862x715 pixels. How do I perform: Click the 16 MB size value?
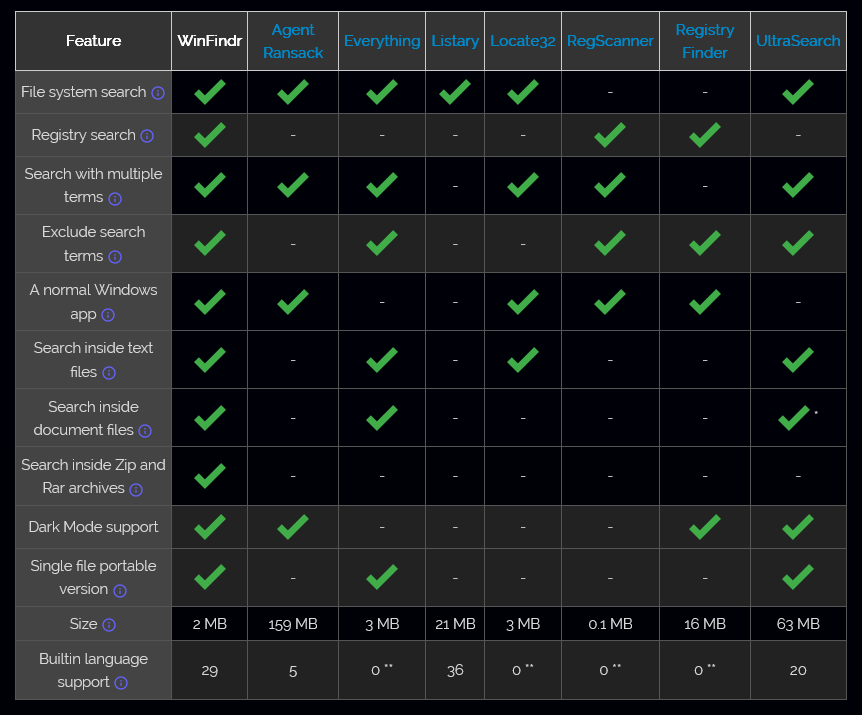tap(705, 624)
